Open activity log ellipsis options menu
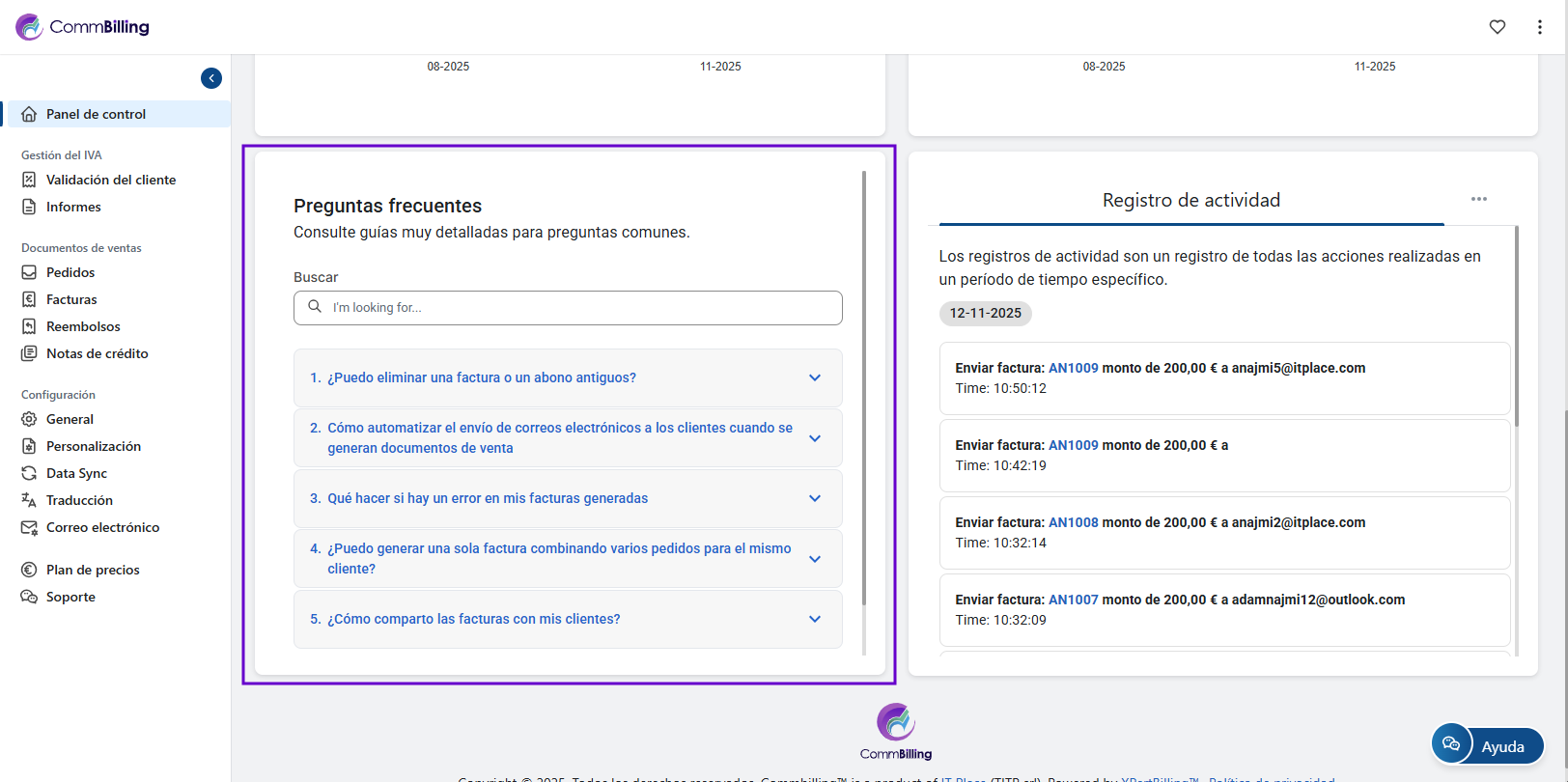 coord(1478,199)
